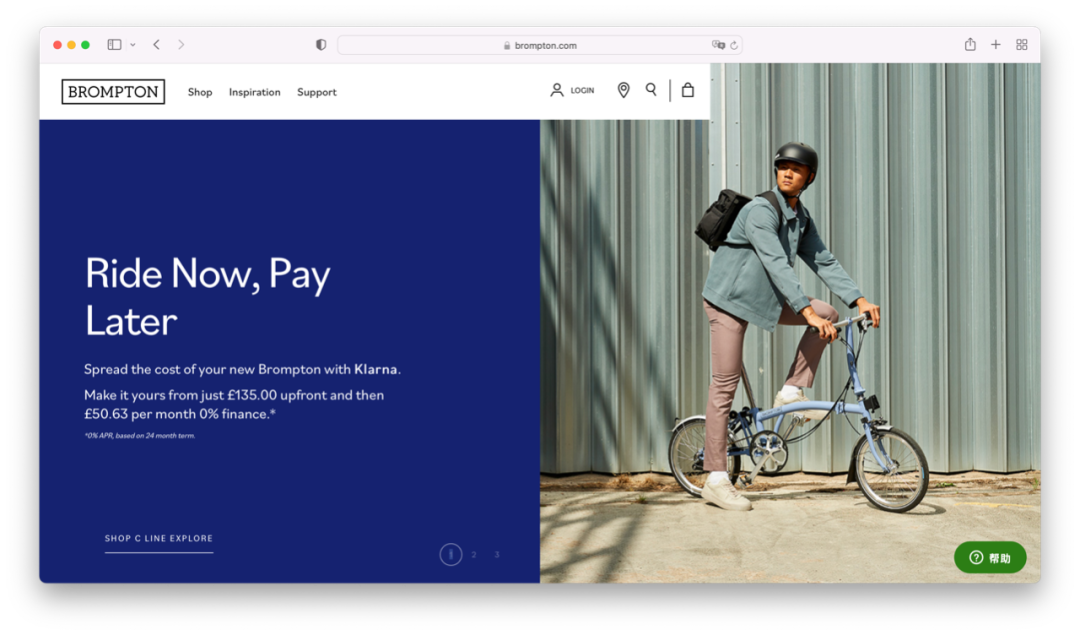Click the 0% APR footnote text

140,435
